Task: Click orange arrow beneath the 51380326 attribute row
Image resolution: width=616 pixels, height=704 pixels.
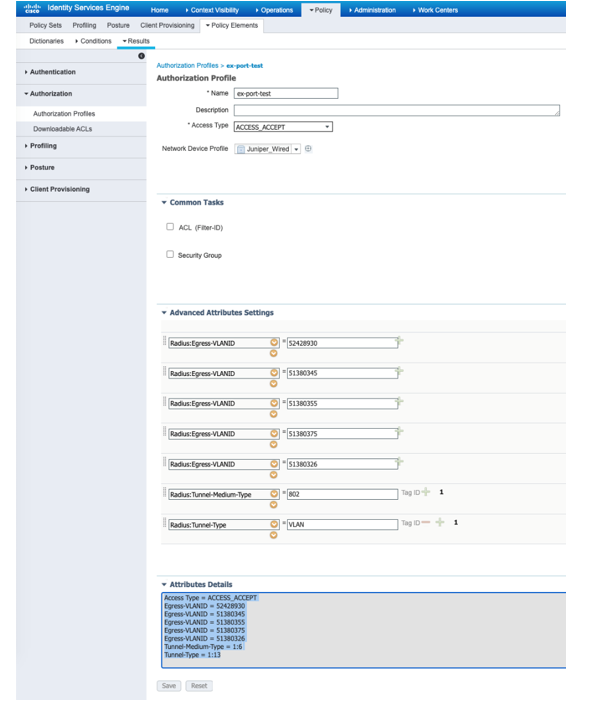Action: (x=273, y=475)
